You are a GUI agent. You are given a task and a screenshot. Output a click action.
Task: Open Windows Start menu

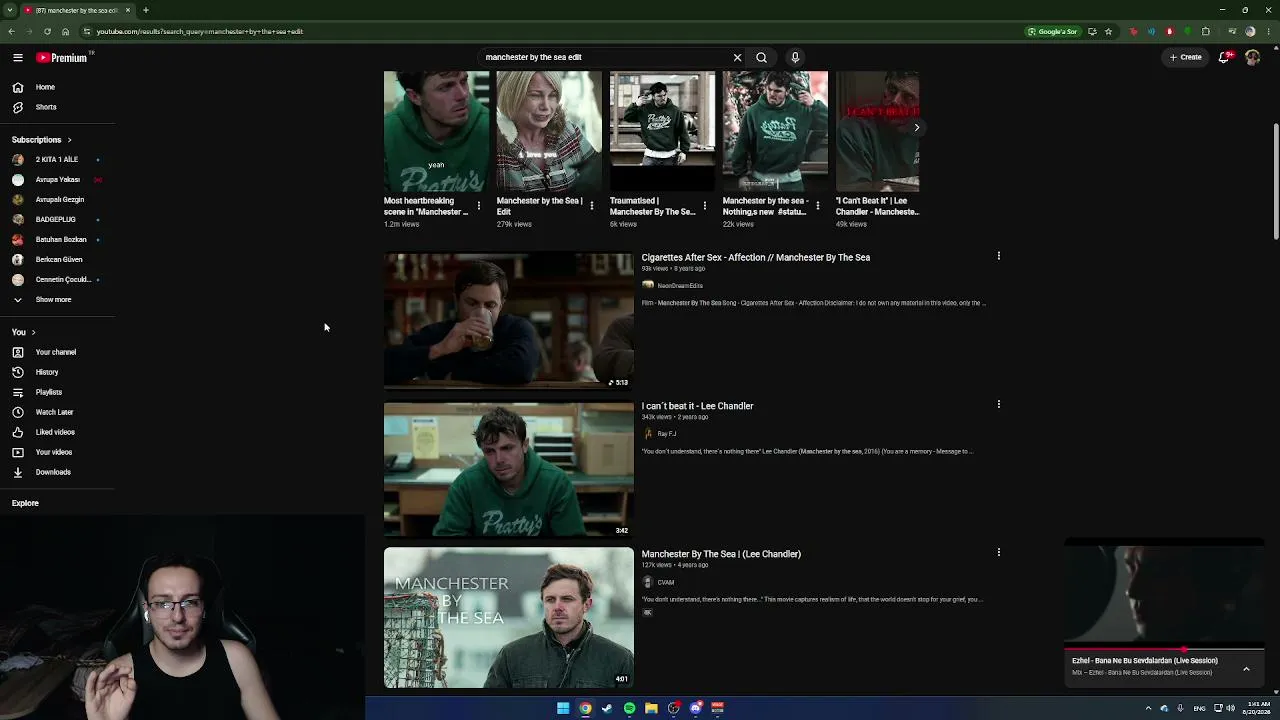tap(563, 708)
